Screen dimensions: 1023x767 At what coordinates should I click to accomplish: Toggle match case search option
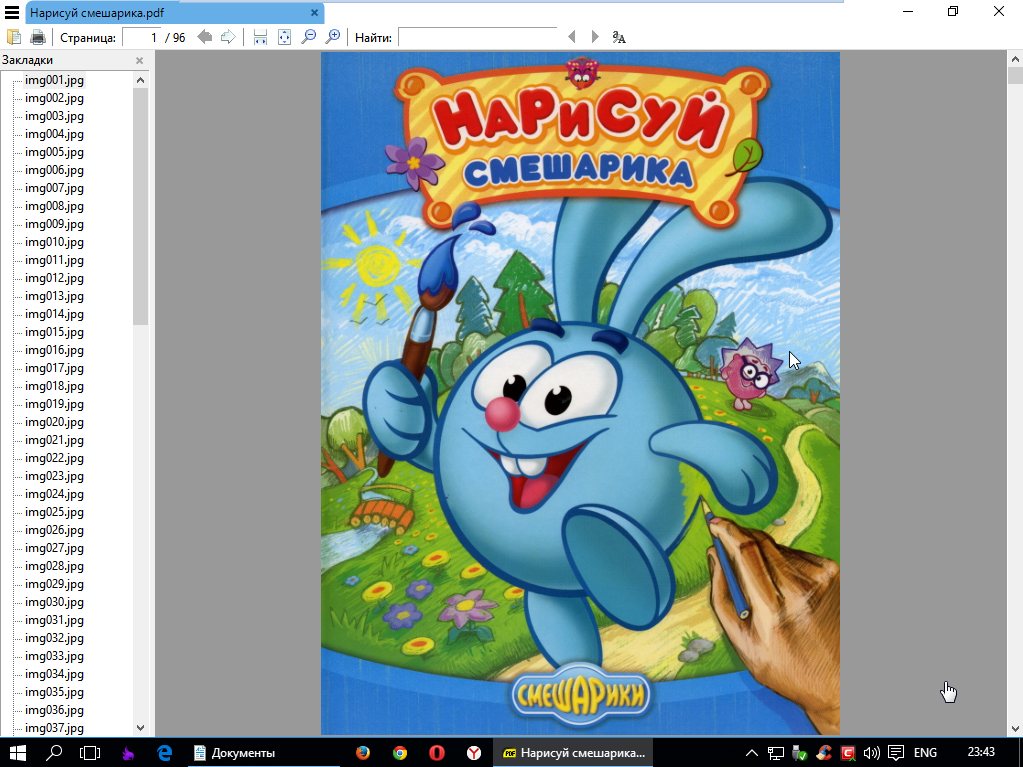[x=619, y=37]
